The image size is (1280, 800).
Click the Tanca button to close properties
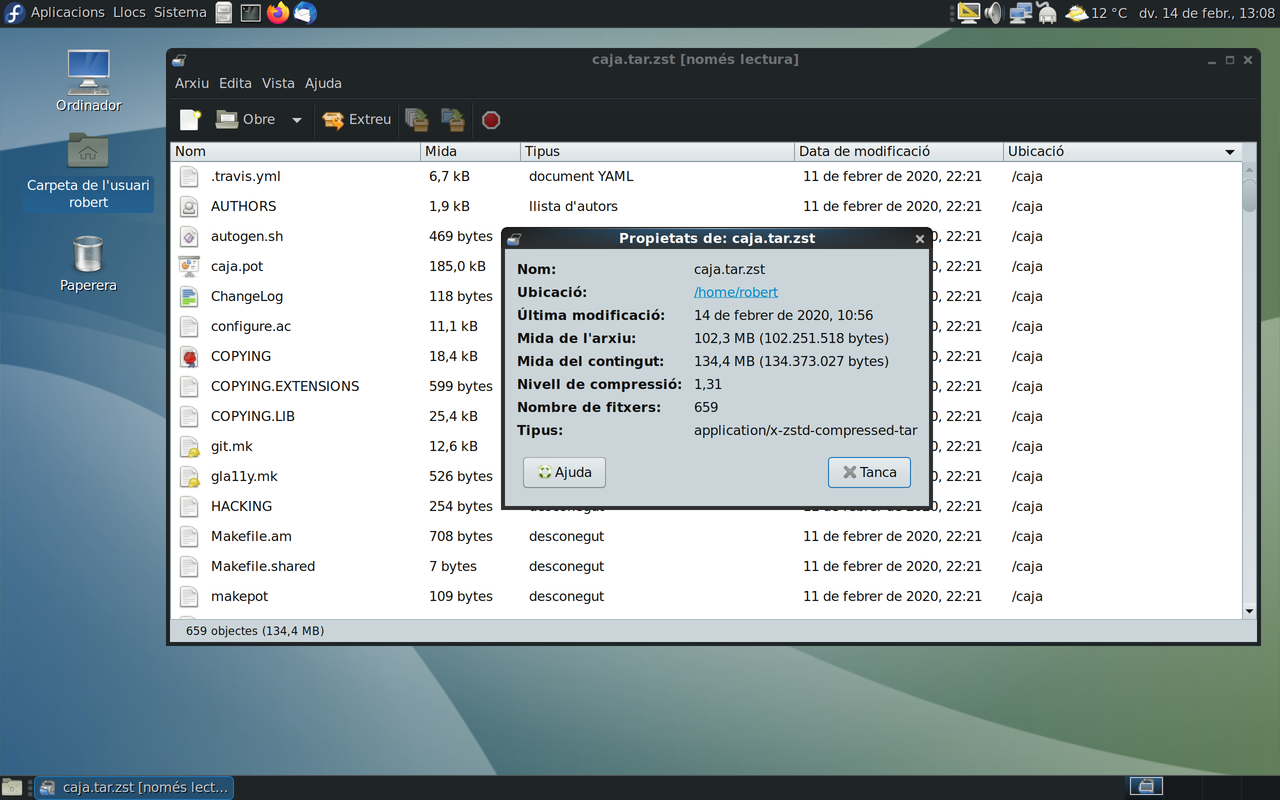[x=869, y=472]
